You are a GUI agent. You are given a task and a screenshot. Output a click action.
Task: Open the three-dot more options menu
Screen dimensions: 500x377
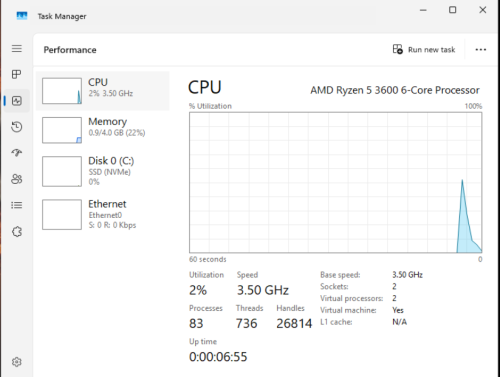pyautogui.click(x=480, y=50)
